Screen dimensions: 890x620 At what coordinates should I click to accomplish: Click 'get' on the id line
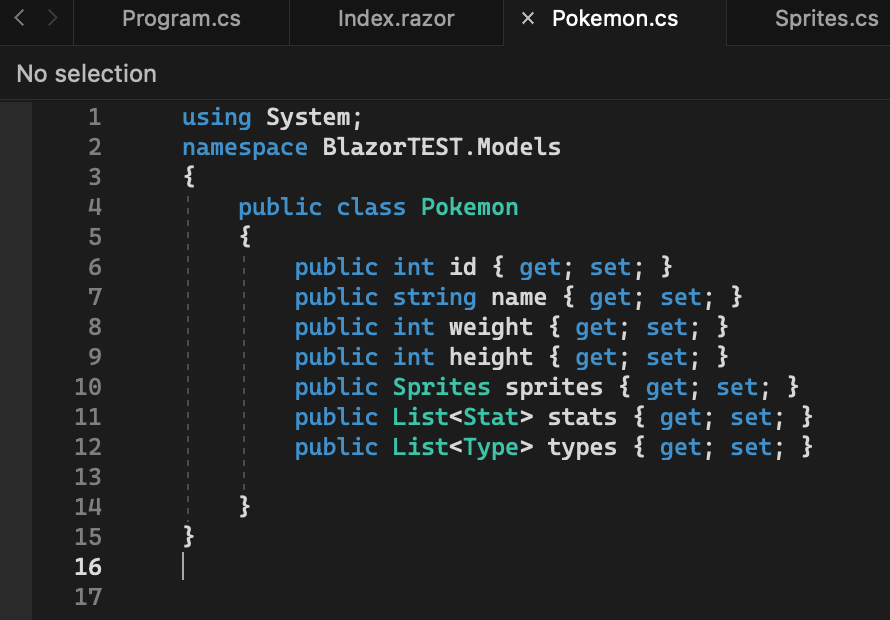(x=540, y=268)
